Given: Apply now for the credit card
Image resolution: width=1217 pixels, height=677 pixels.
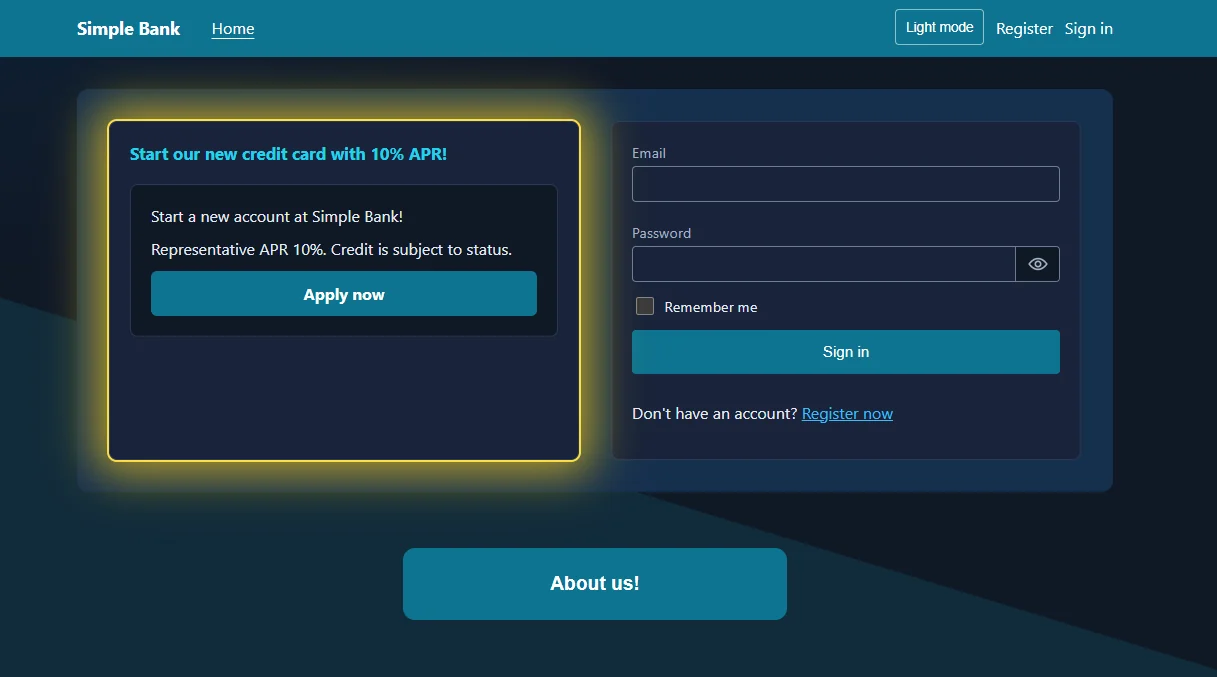Looking at the screenshot, I should pyautogui.click(x=344, y=294).
